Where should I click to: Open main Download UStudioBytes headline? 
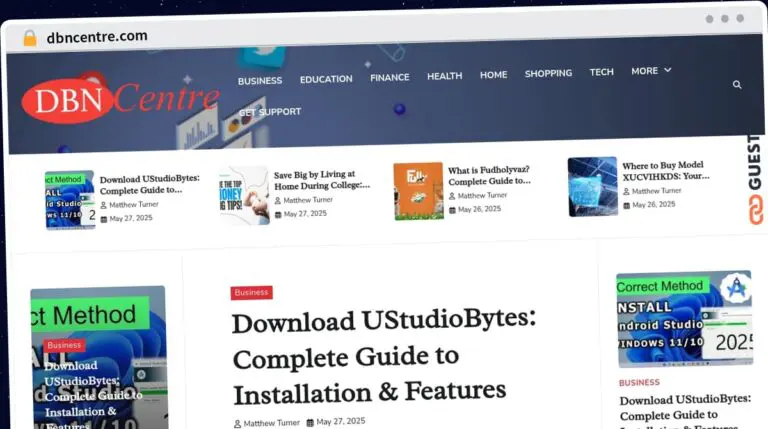[384, 355]
